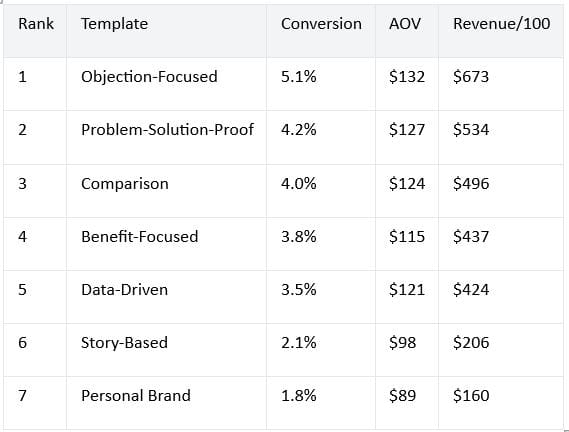Select the Comparison template cell
569x432 pixels.
pos(125,184)
